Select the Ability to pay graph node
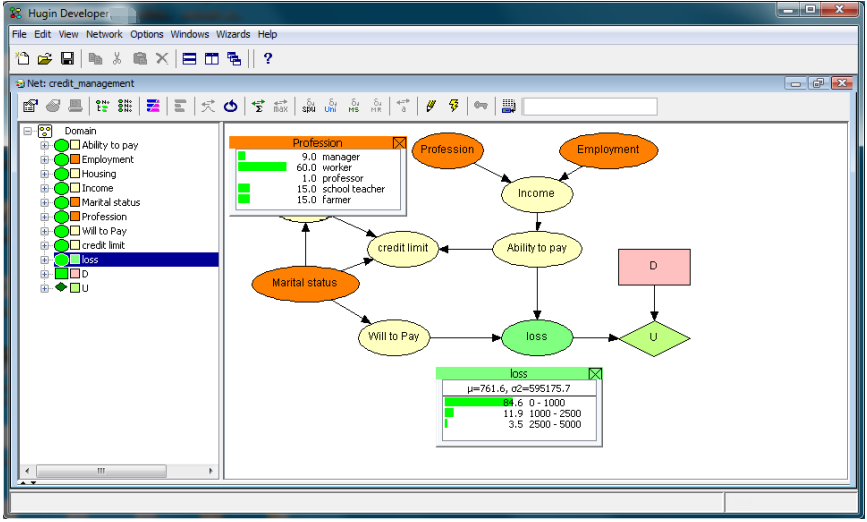Image resolution: width=867 pixels, height=522 pixels. [x=537, y=248]
